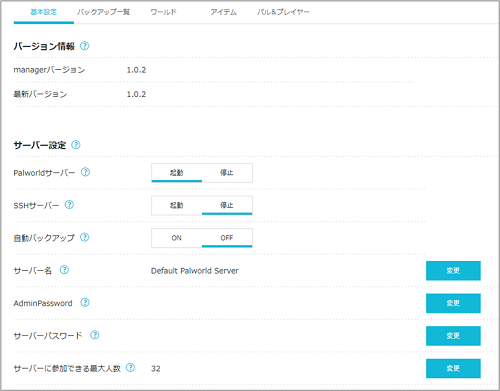Set 自動バックアップ to OFF

pyautogui.click(x=227, y=238)
